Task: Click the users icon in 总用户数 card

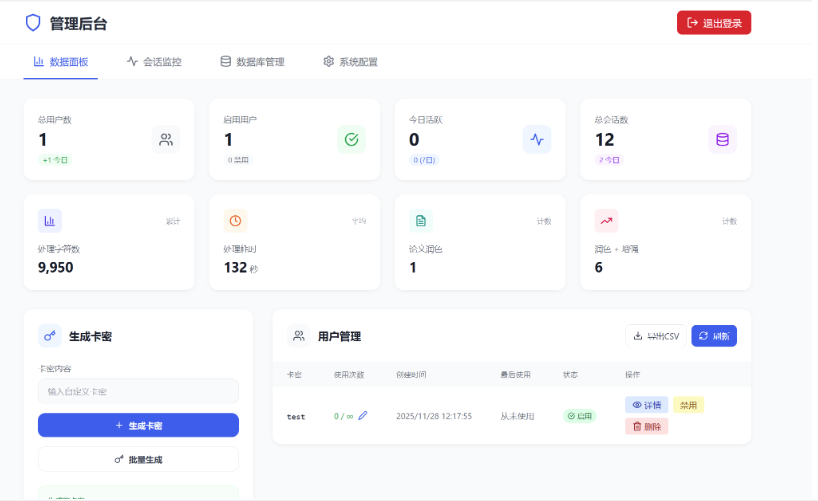Action: click(x=166, y=139)
